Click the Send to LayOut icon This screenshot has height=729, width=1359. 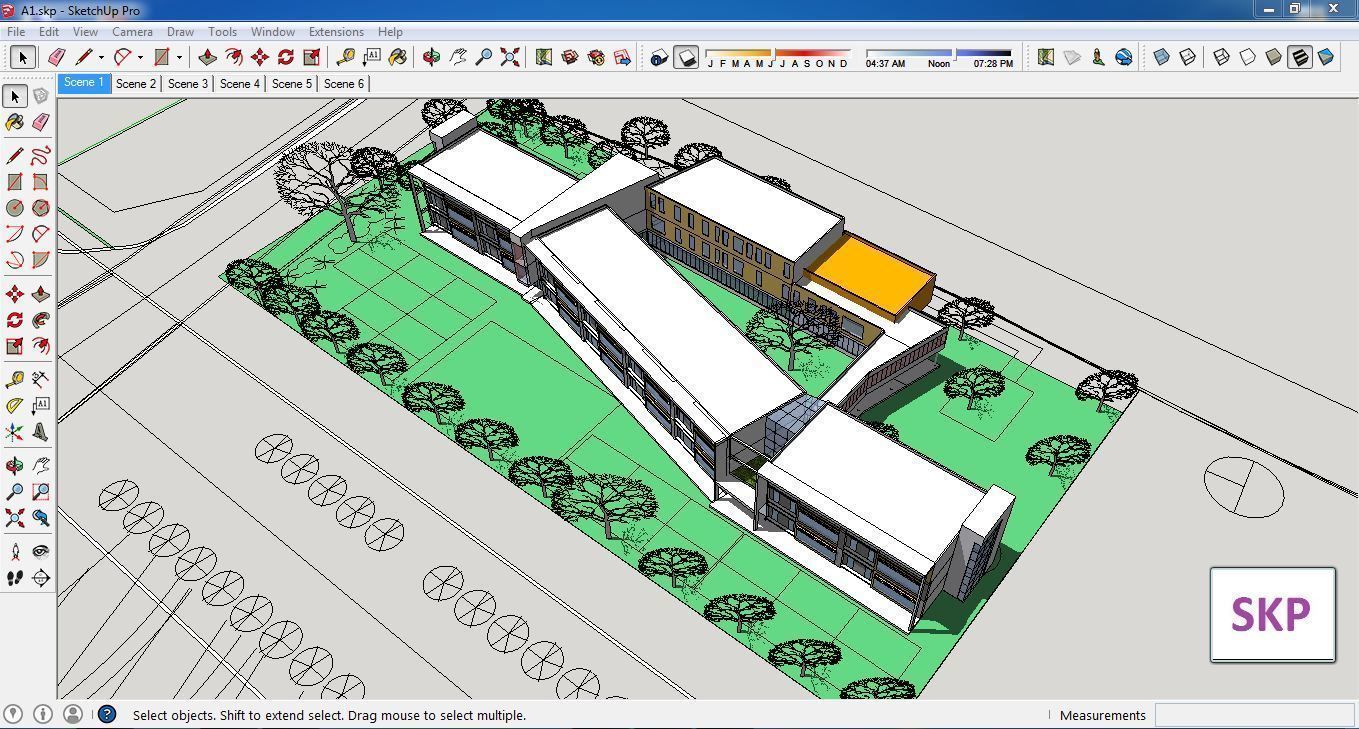[622, 57]
